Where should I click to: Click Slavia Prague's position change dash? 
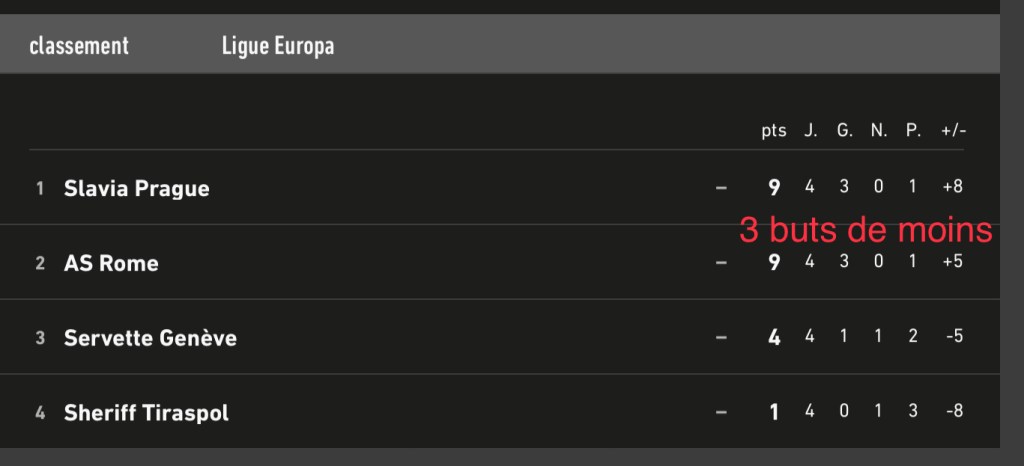pos(721,188)
